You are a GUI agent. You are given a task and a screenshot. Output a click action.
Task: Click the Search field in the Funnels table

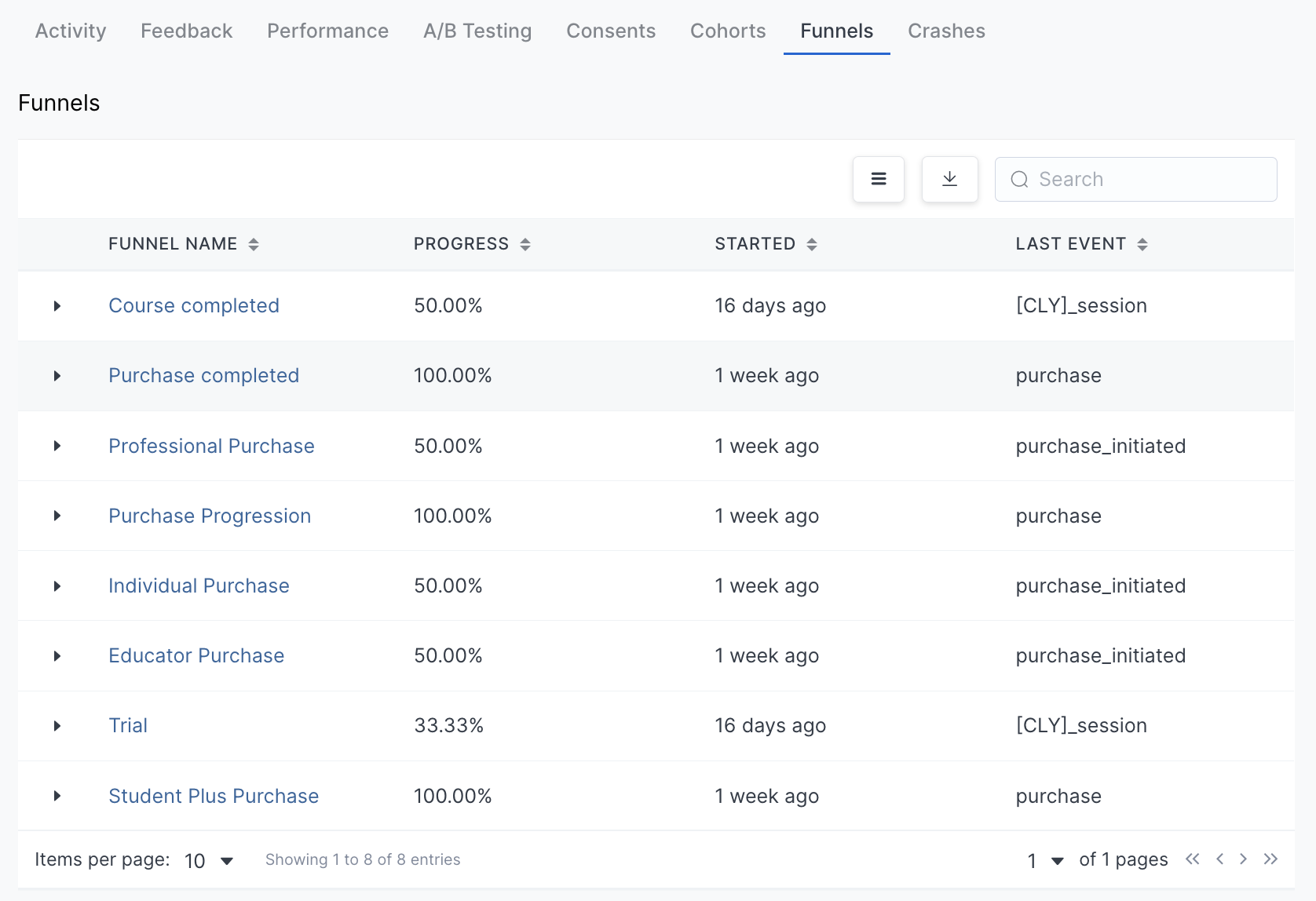point(1135,179)
